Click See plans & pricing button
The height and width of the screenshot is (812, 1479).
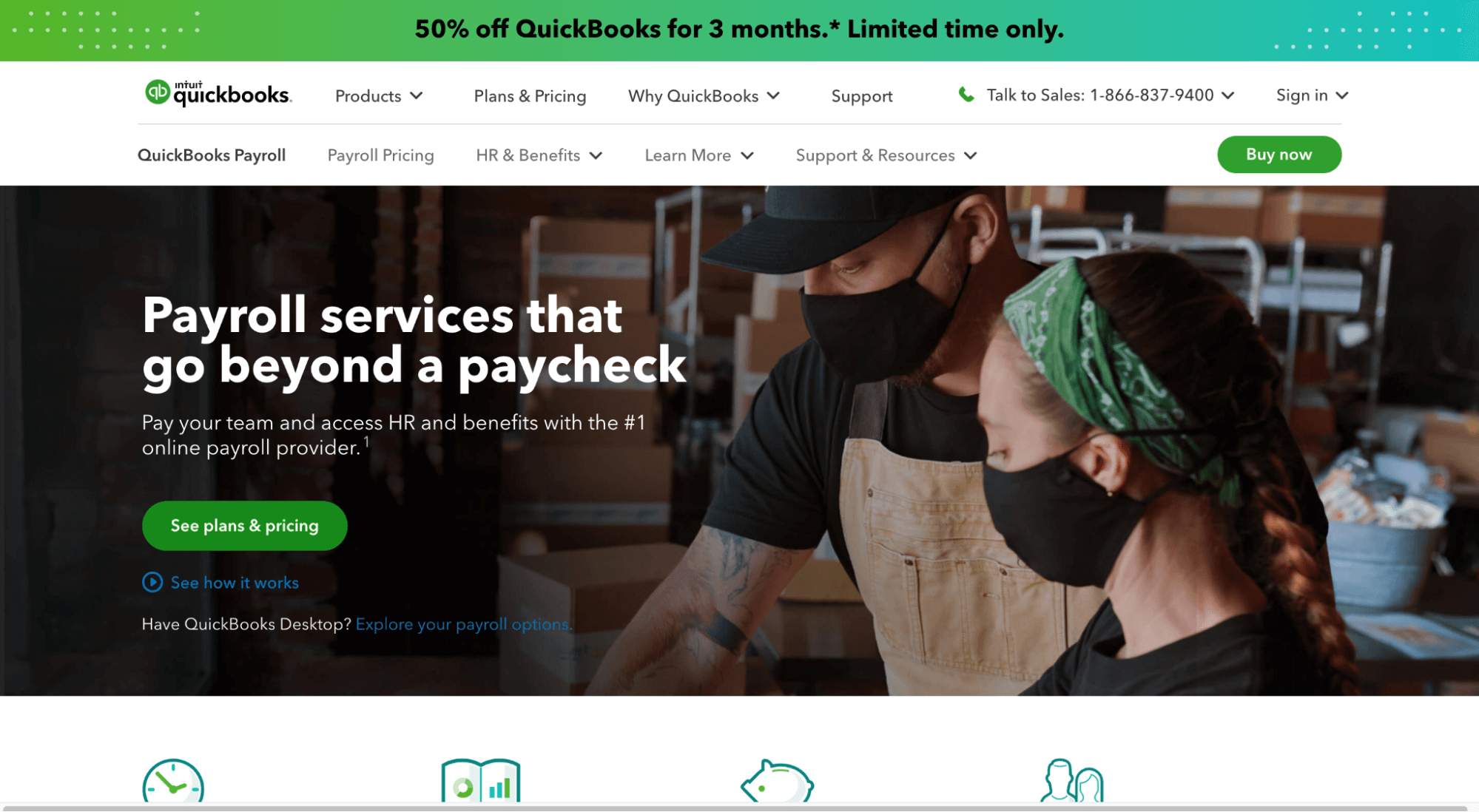click(x=245, y=526)
